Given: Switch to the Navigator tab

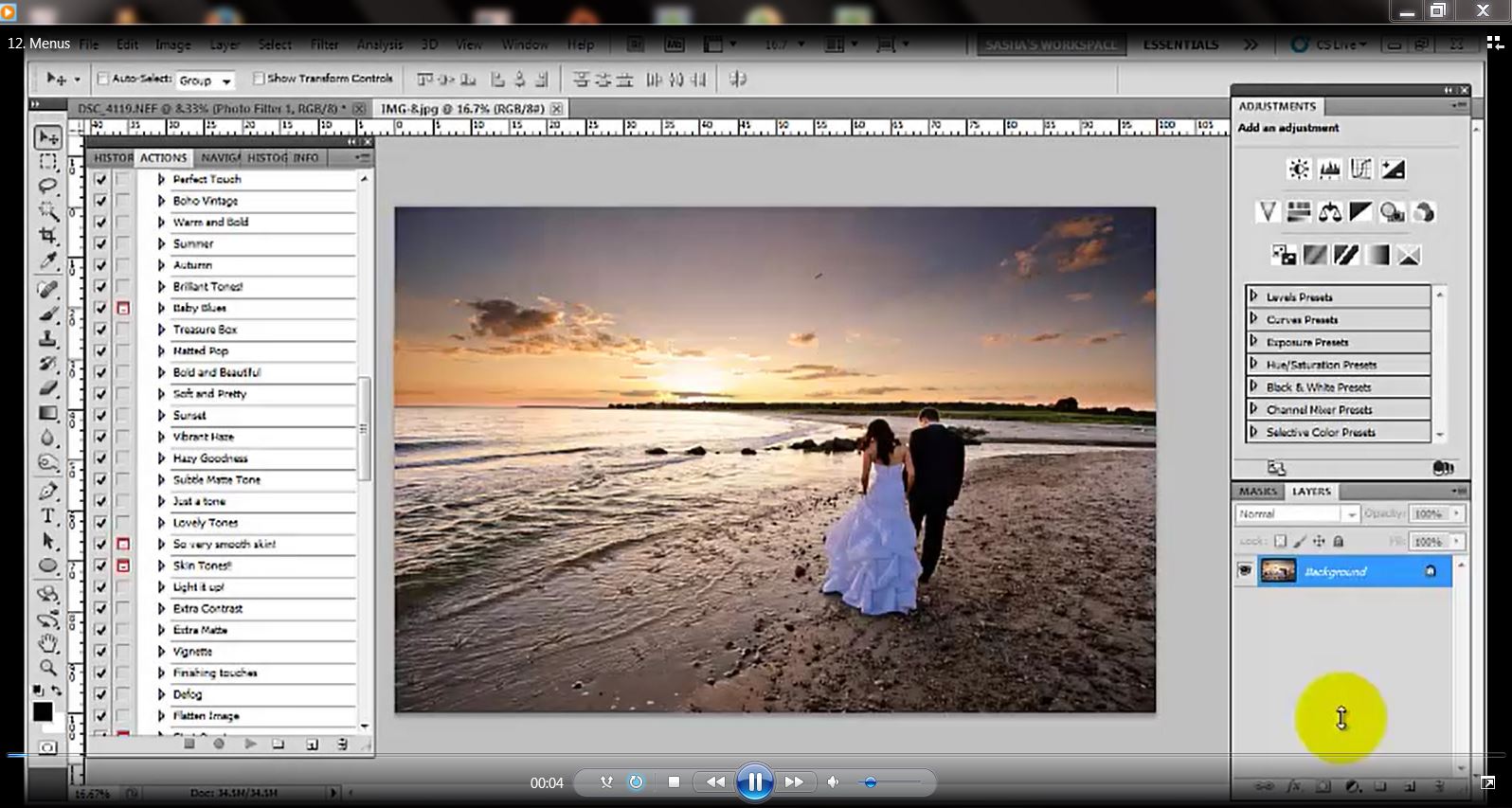Looking at the screenshot, I should pos(220,158).
